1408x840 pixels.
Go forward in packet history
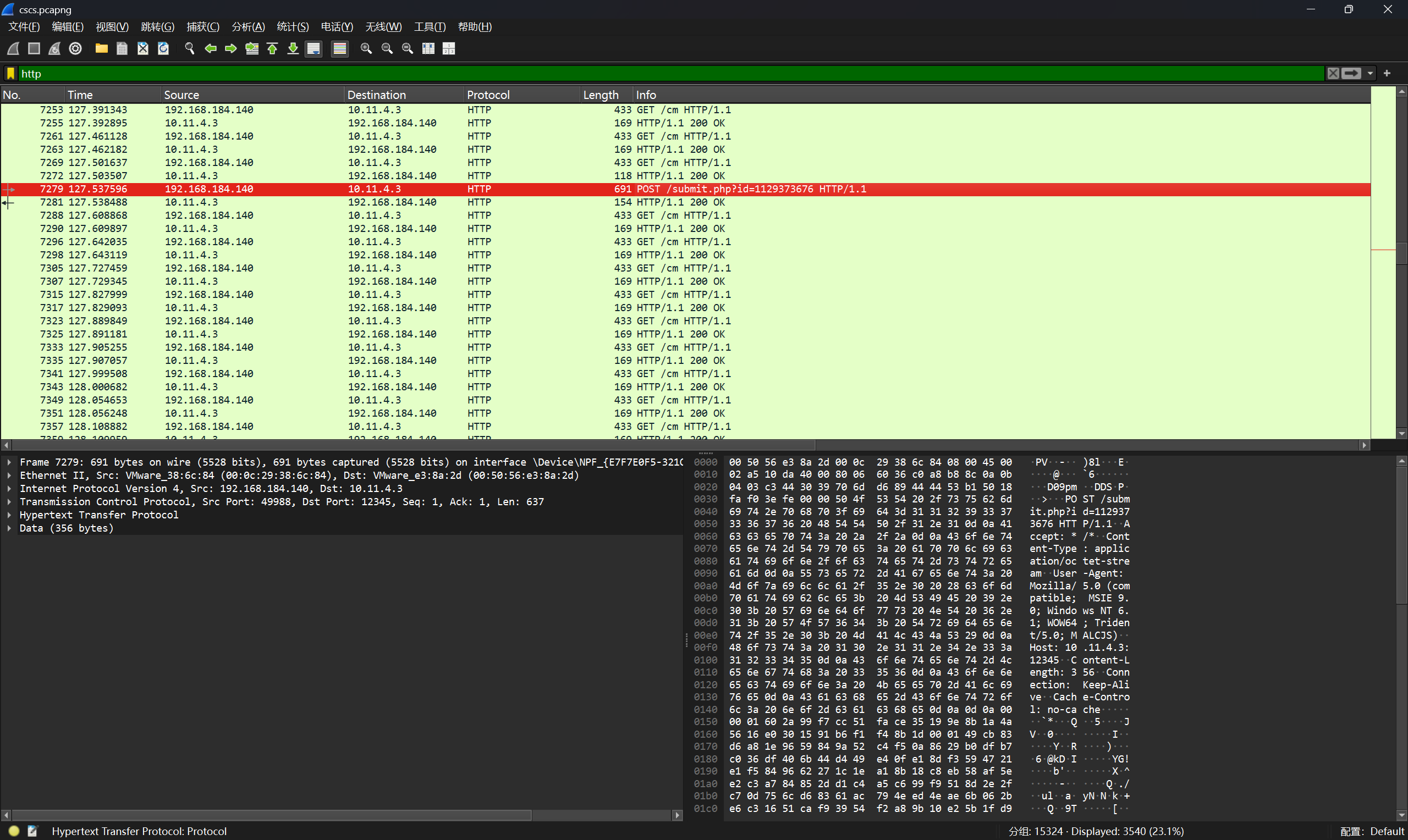pos(231,49)
